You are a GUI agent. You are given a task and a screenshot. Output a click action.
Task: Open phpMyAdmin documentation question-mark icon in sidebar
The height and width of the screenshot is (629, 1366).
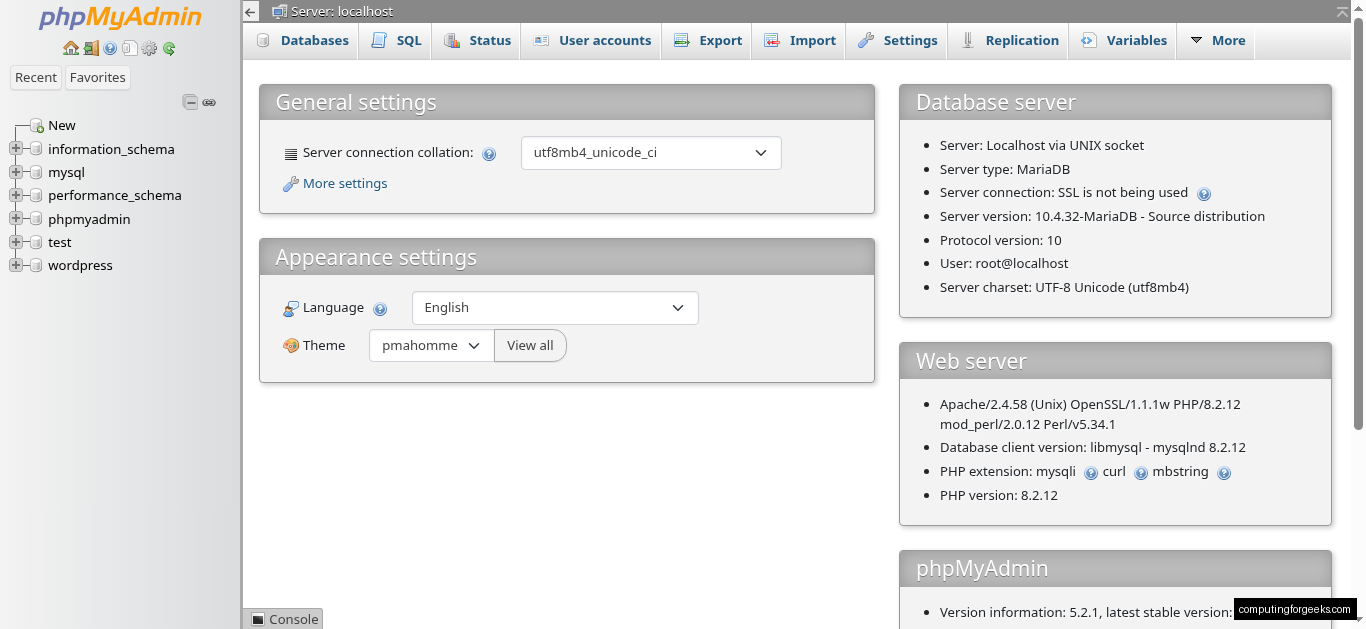click(x=110, y=48)
